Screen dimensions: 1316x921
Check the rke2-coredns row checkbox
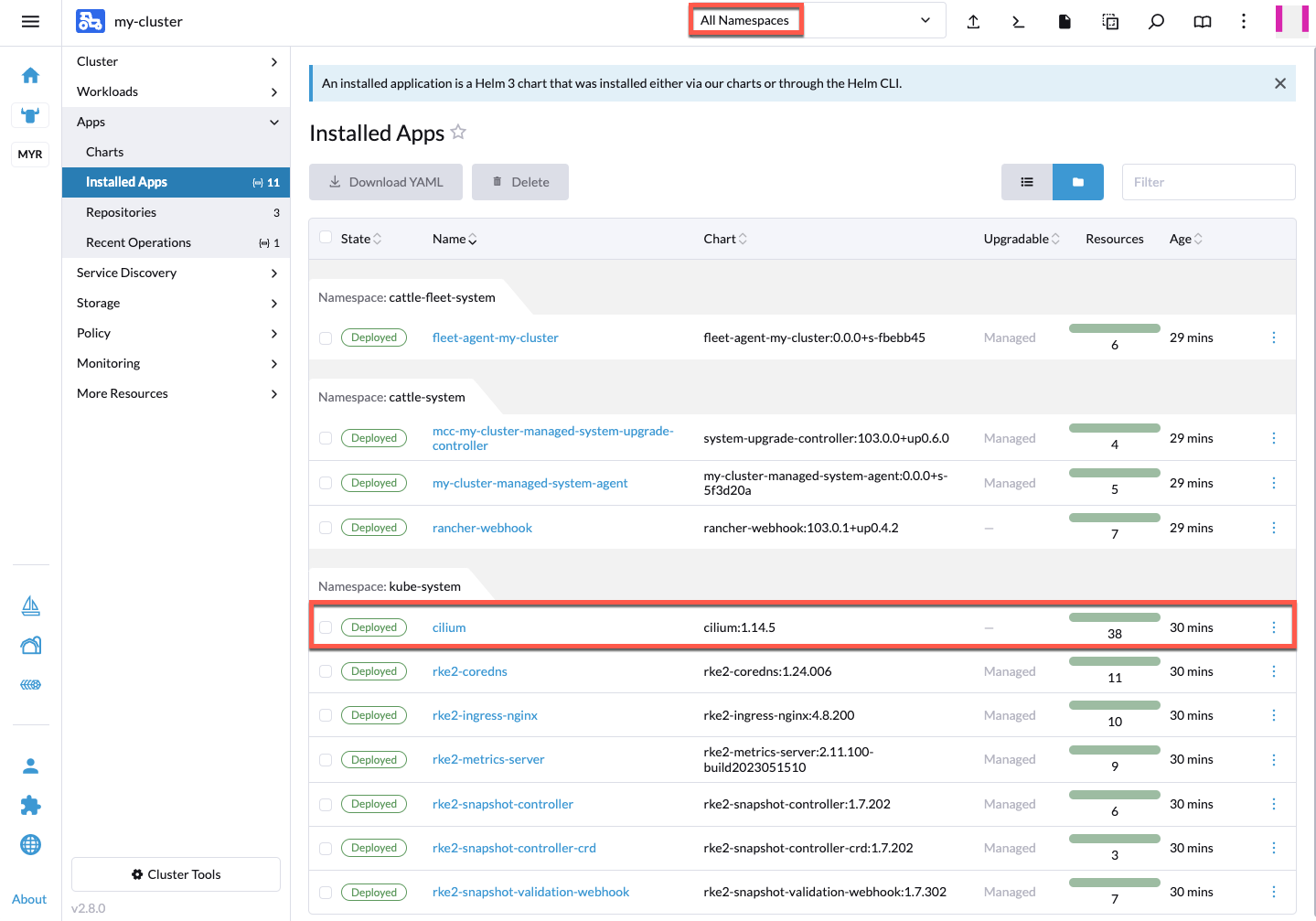(x=326, y=671)
